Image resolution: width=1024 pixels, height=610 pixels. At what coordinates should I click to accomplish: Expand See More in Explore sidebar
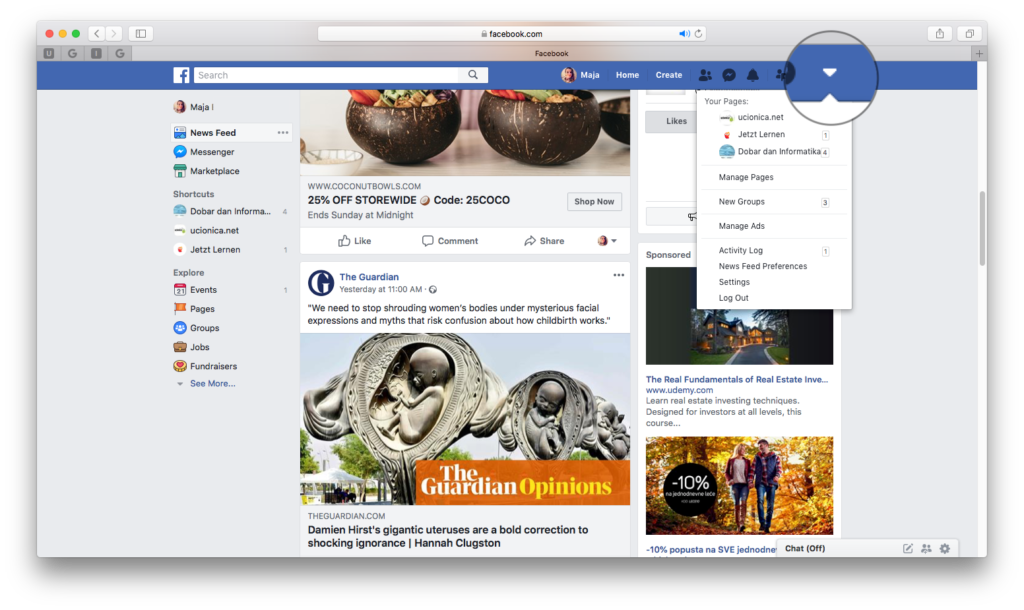click(x=212, y=384)
